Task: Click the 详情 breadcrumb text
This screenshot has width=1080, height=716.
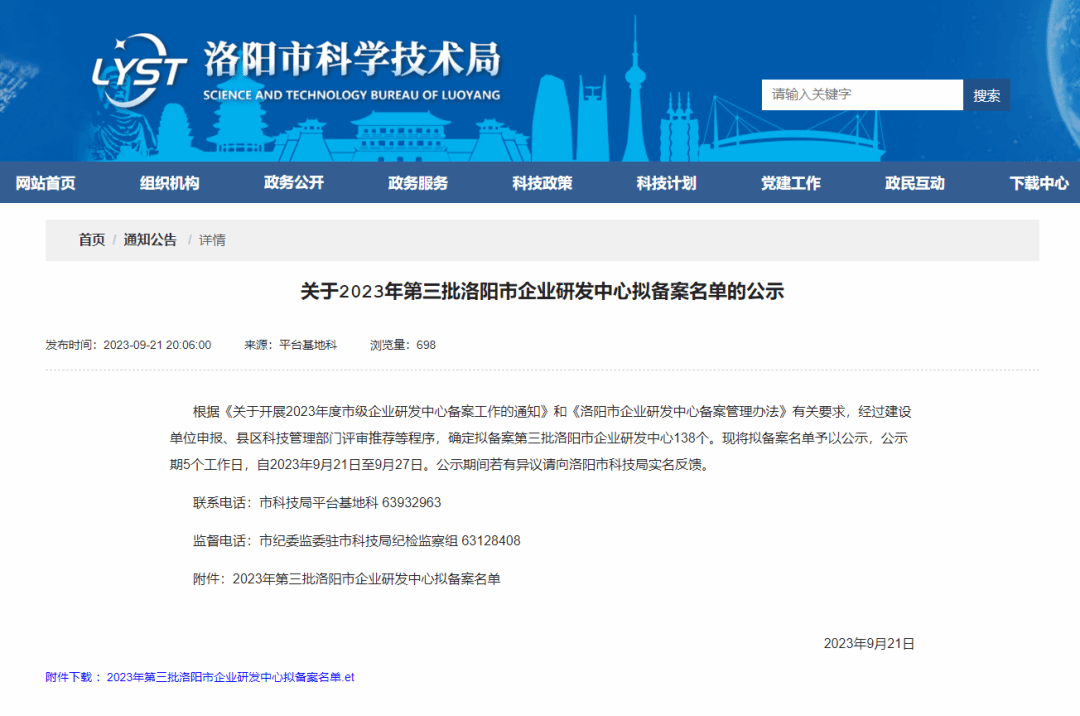Action: pyautogui.click(x=212, y=240)
